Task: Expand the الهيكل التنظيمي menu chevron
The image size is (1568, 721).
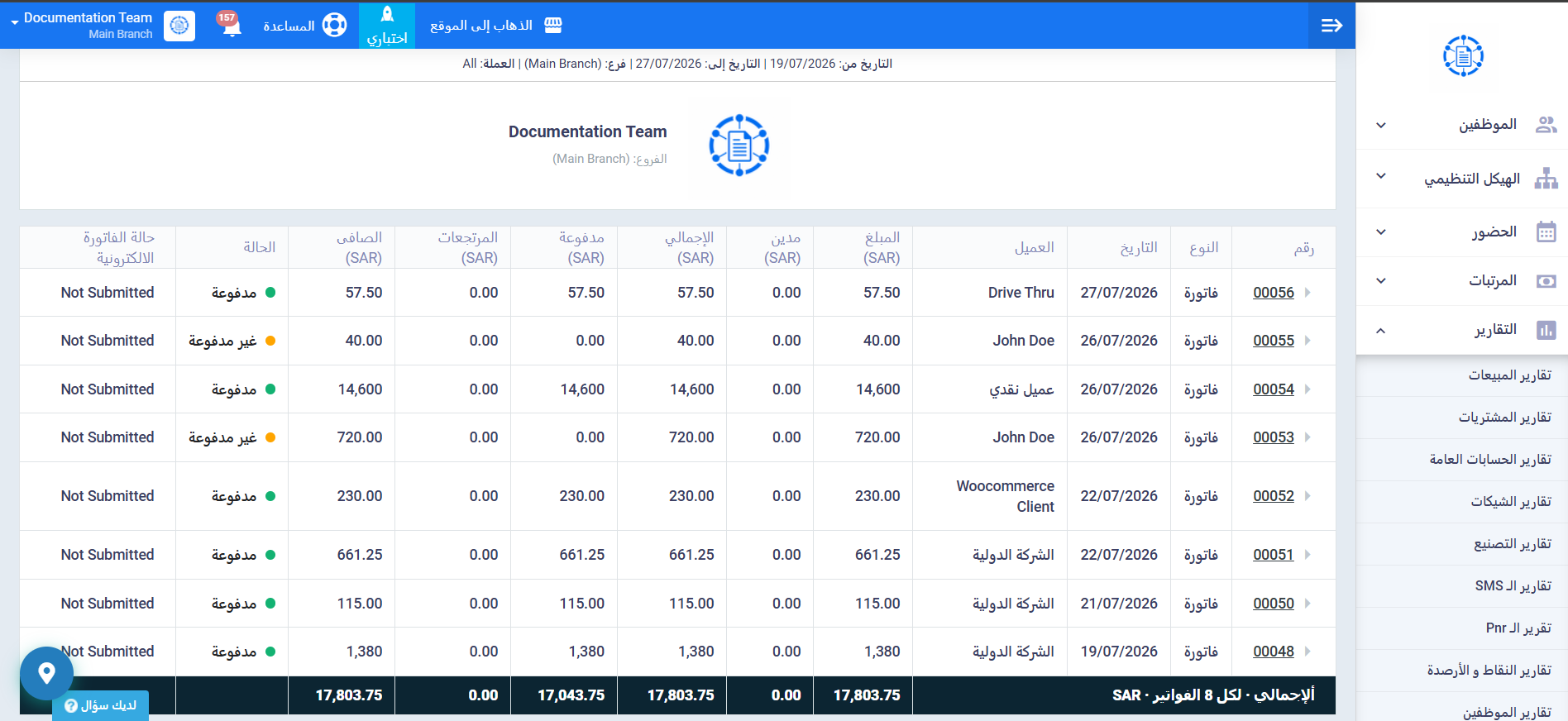Action: [1380, 176]
